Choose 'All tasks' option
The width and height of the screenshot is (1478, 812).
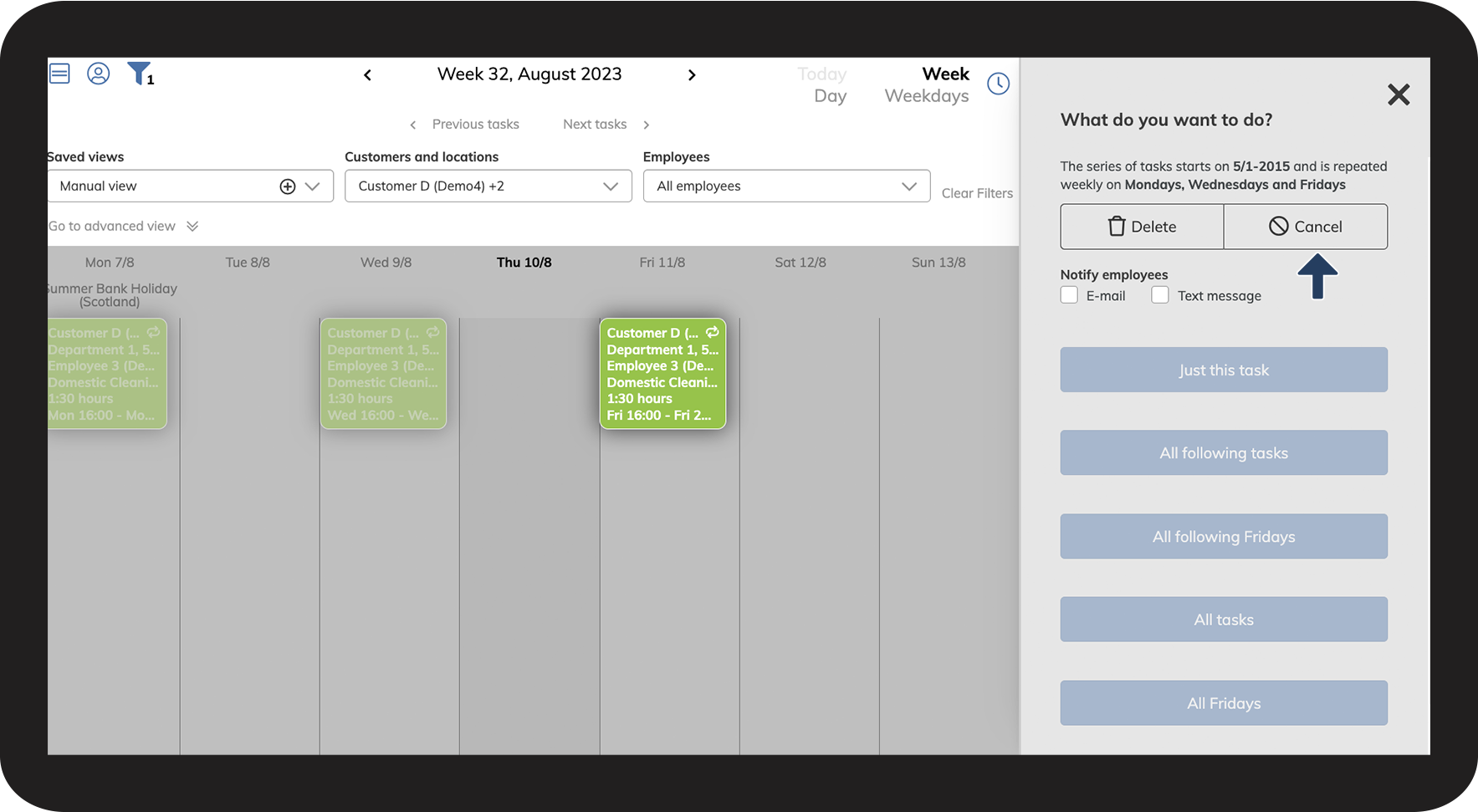(1224, 620)
